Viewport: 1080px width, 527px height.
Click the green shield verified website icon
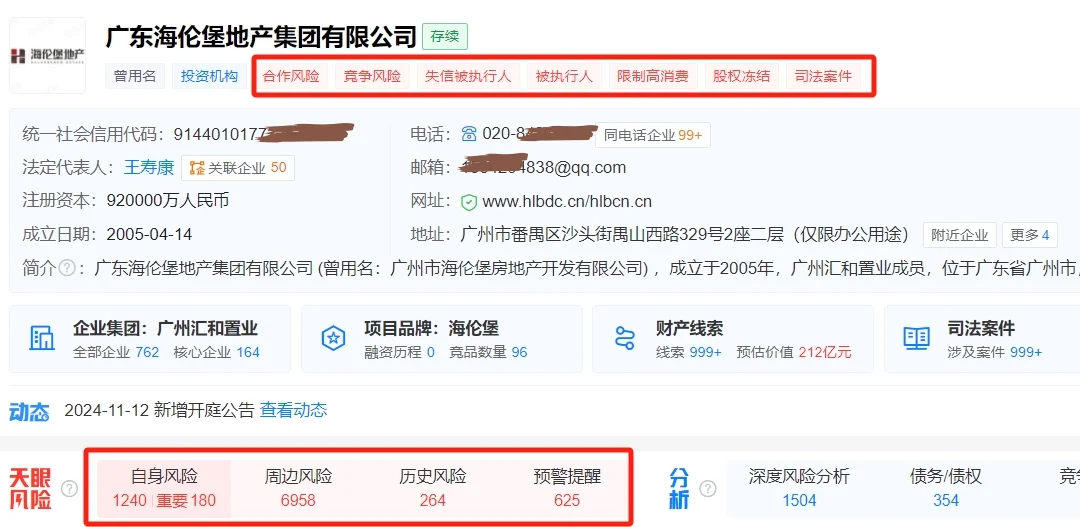point(469,202)
